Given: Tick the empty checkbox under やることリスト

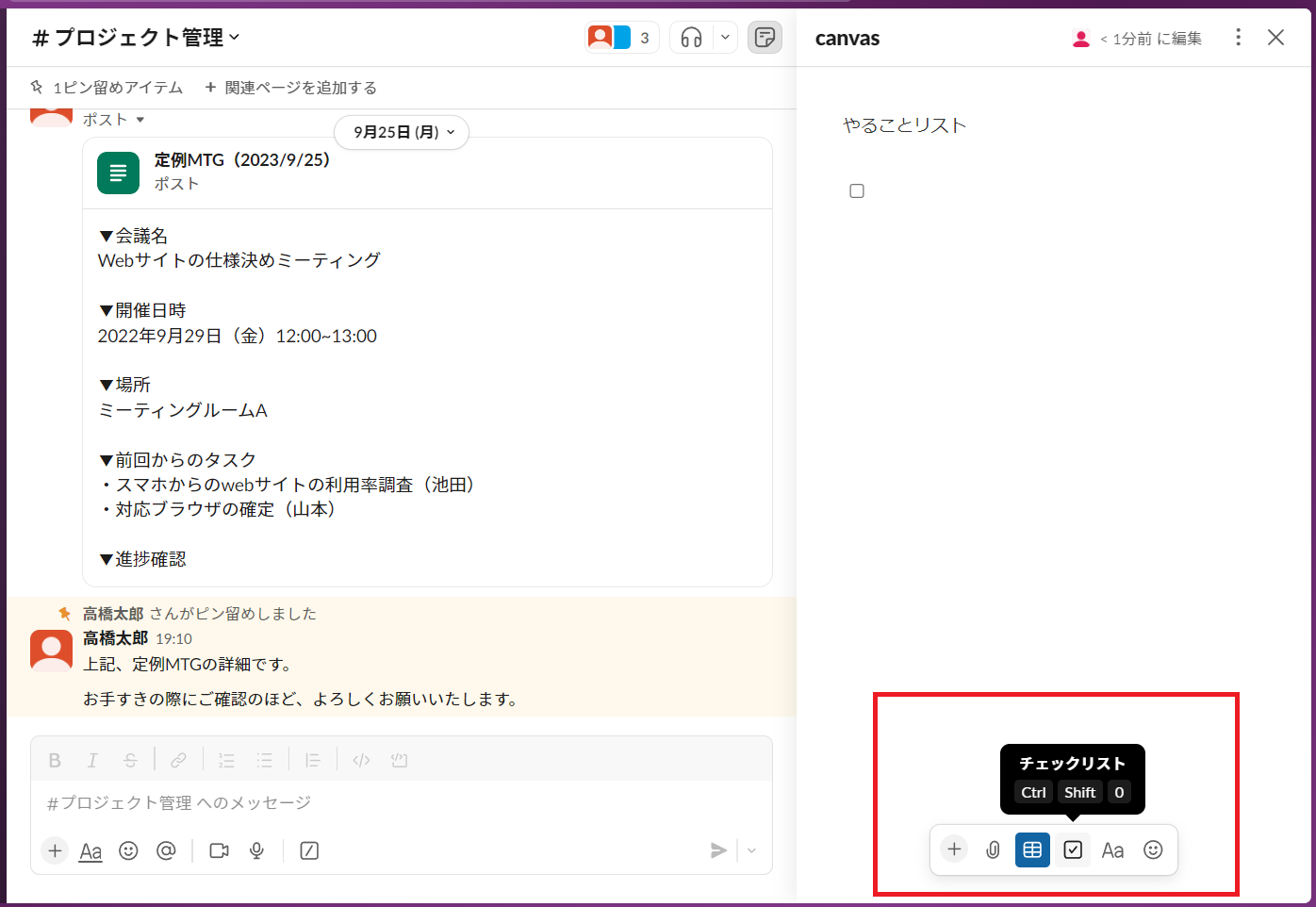Looking at the screenshot, I should (856, 190).
